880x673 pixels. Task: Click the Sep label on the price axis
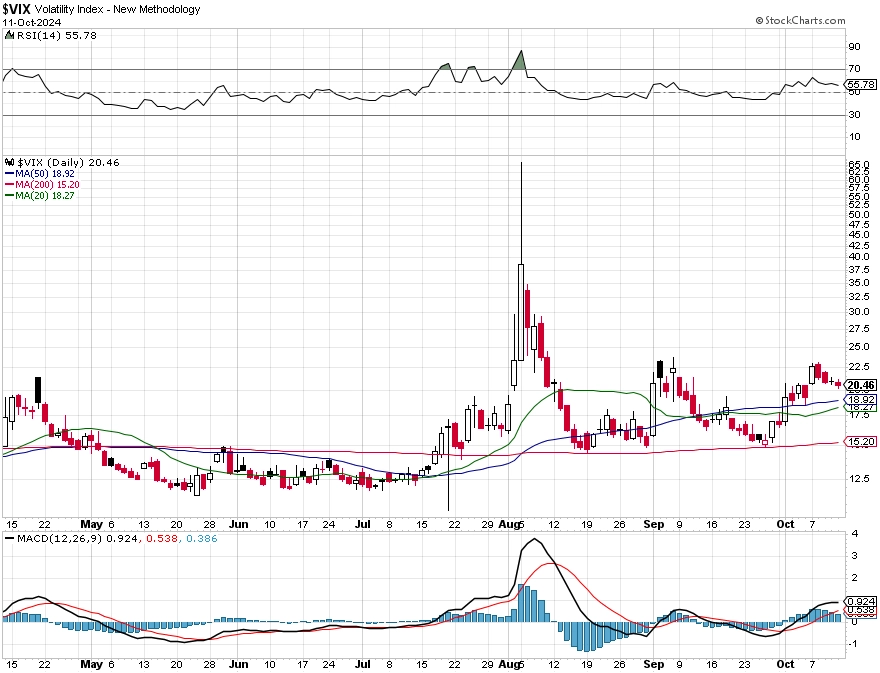pyautogui.click(x=654, y=524)
